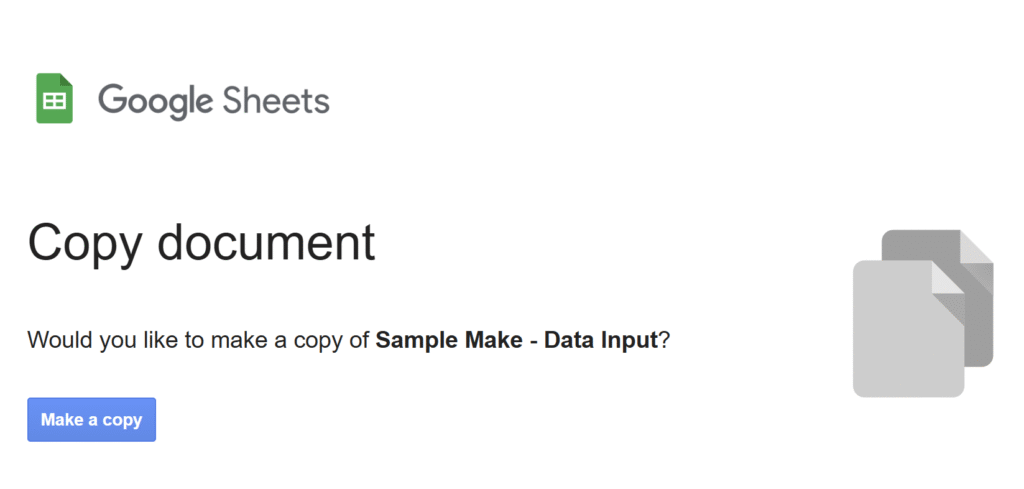Click the word "Copy" in the page heading

84,243
